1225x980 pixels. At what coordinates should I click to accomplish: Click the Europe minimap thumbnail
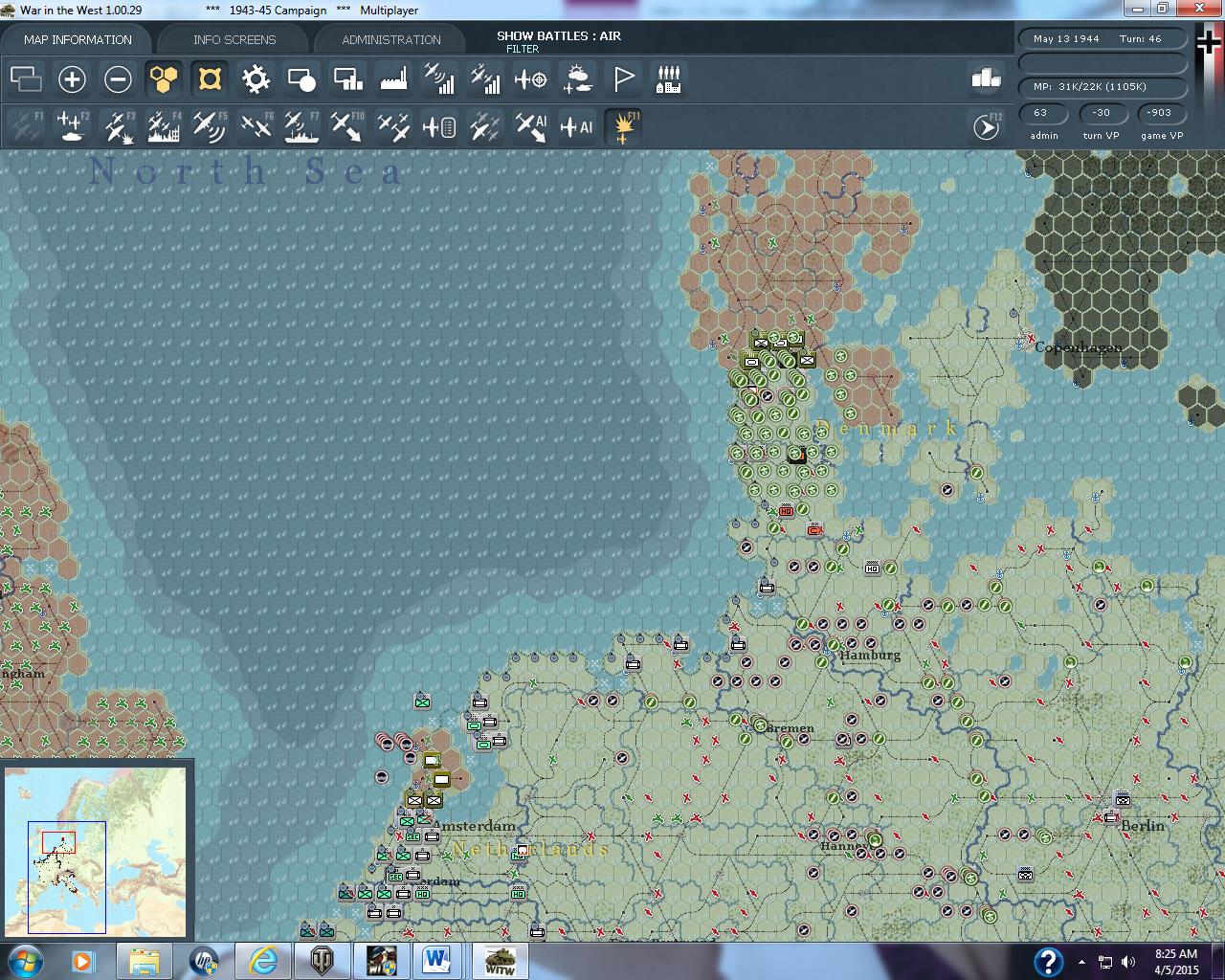point(96,852)
